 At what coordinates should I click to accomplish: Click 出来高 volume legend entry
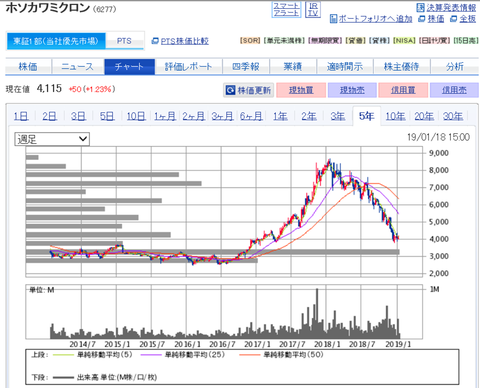pyautogui.click(x=105, y=377)
